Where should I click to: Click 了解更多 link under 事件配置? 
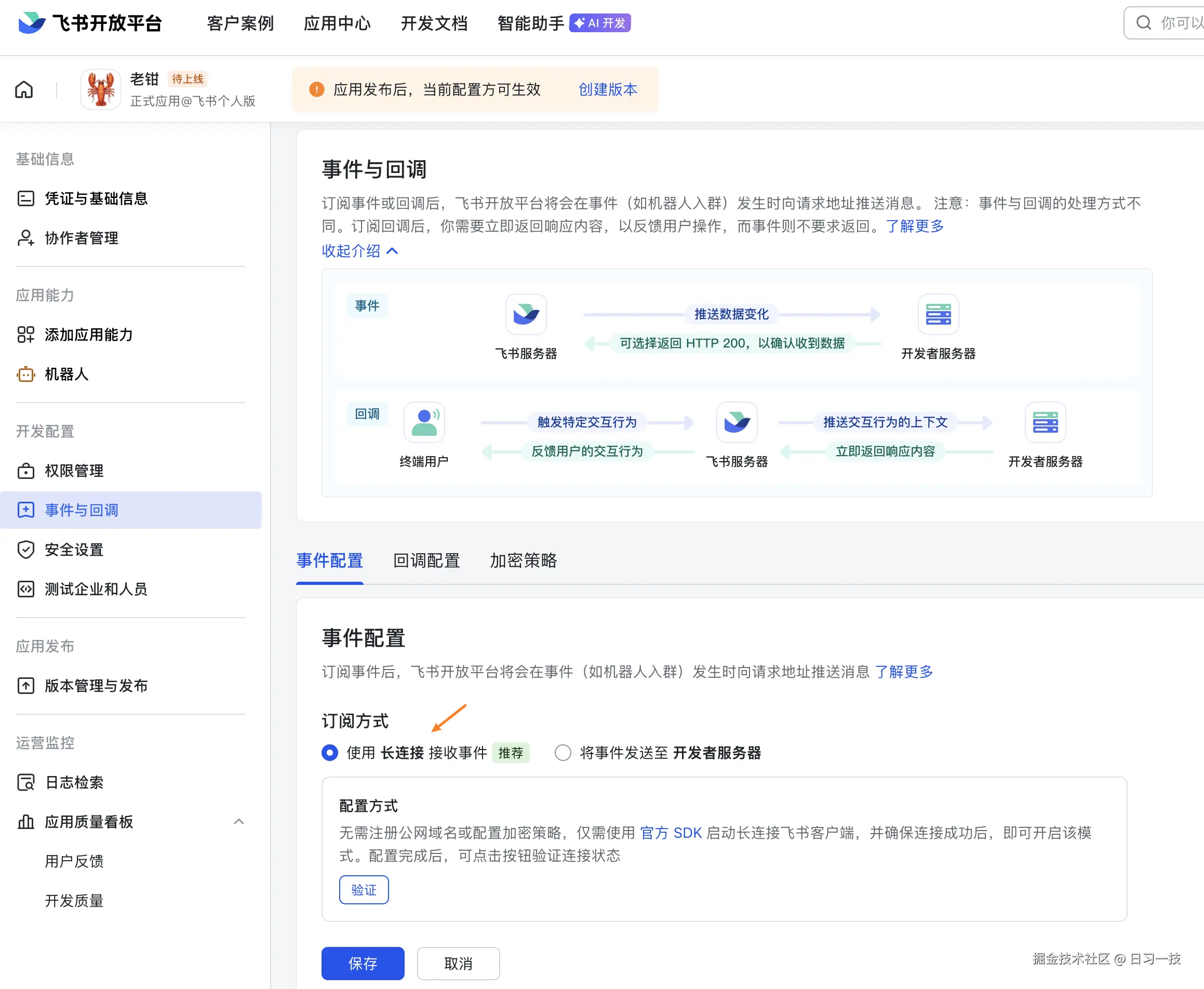coord(904,672)
